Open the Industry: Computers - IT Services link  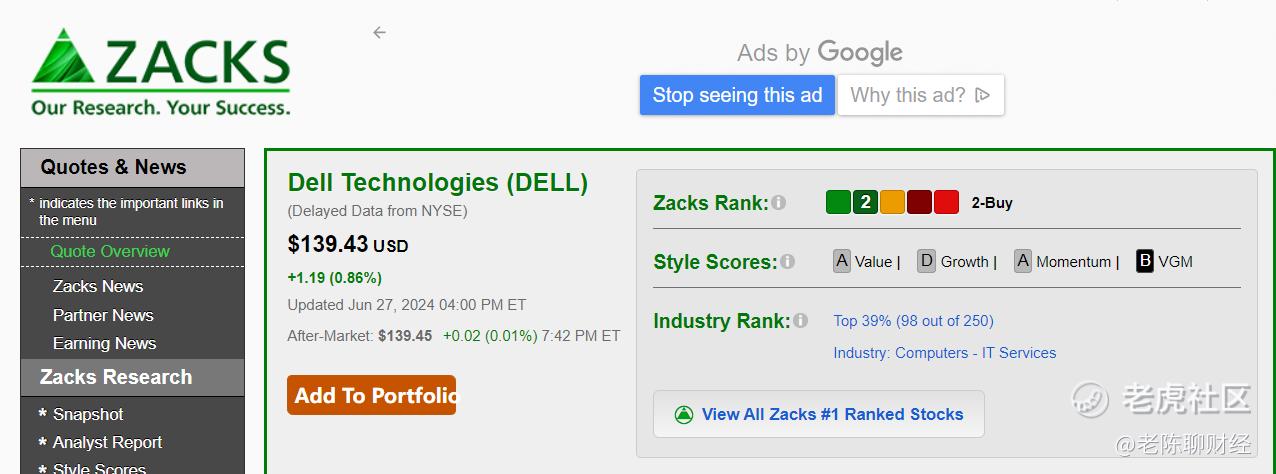[x=944, y=352]
